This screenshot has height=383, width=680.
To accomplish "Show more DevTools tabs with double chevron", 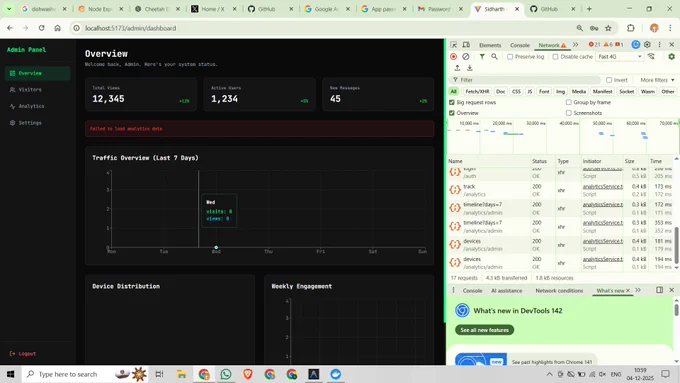I will pos(575,45).
